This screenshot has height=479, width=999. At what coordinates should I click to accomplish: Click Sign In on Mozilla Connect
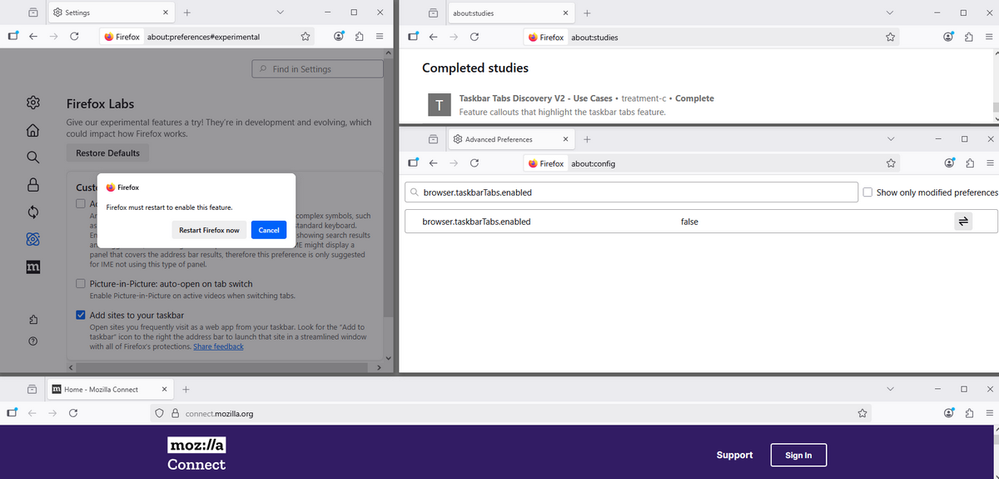click(x=798, y=455)
